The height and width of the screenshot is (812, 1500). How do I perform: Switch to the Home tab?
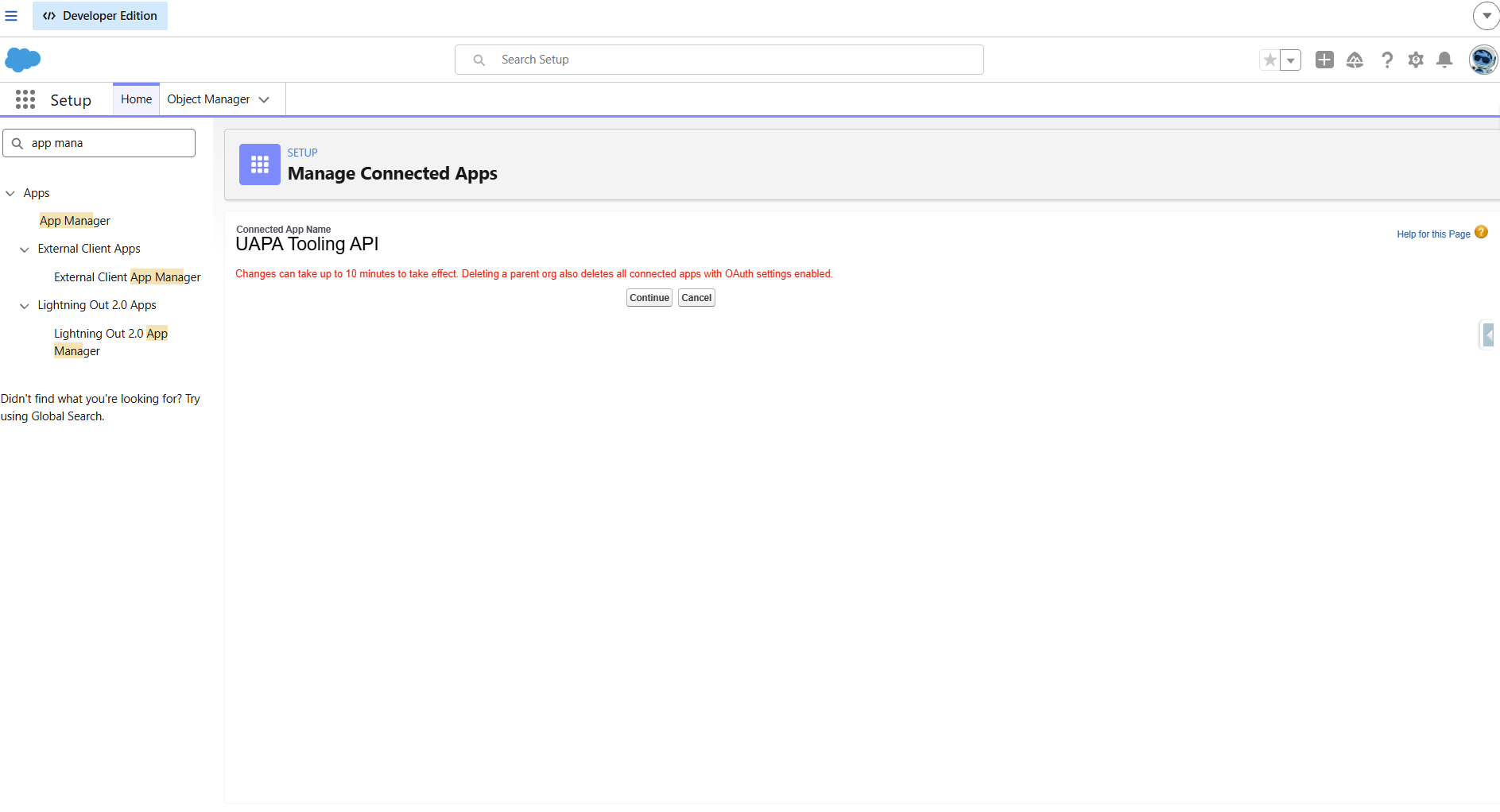pos(136,99)
